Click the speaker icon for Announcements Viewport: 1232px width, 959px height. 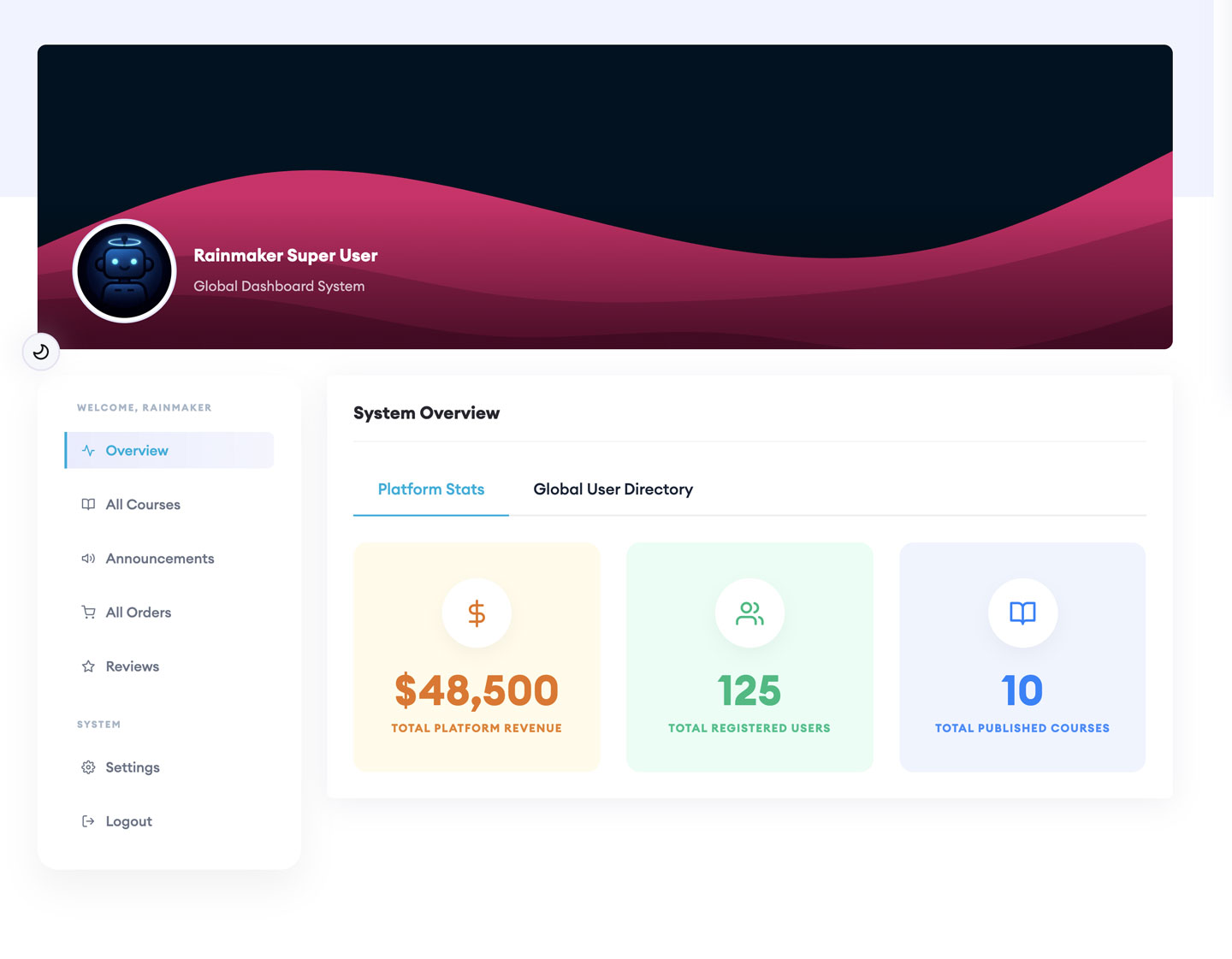click(x=88, y=558)
